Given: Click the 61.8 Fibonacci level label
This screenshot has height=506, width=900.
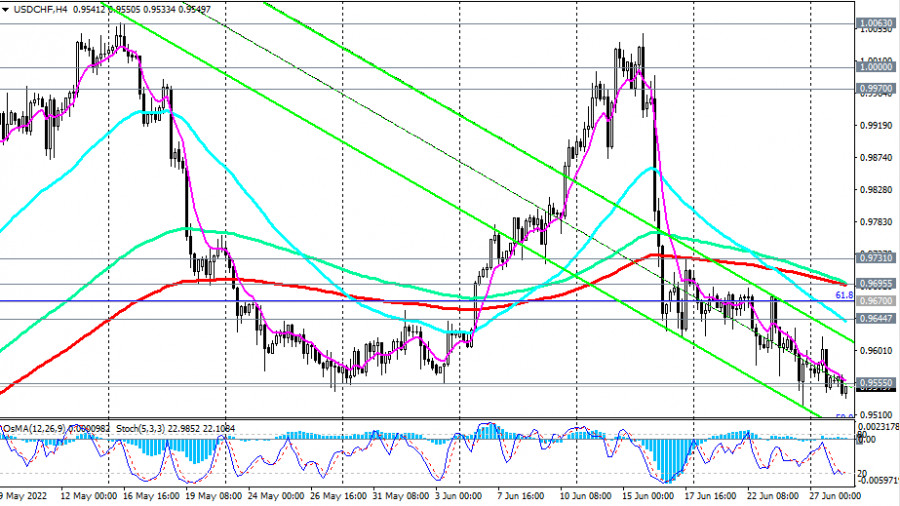Looking at the screenshot, I should (x=843, y=295).
